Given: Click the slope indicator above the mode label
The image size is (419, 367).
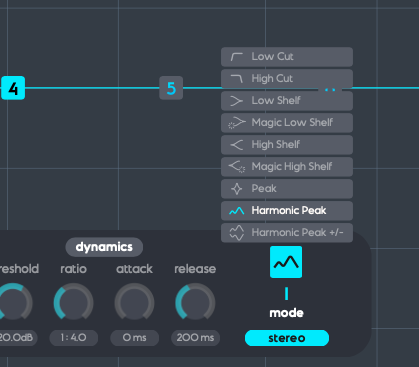Looking at the screenshot, I should (x=286, y=294).
